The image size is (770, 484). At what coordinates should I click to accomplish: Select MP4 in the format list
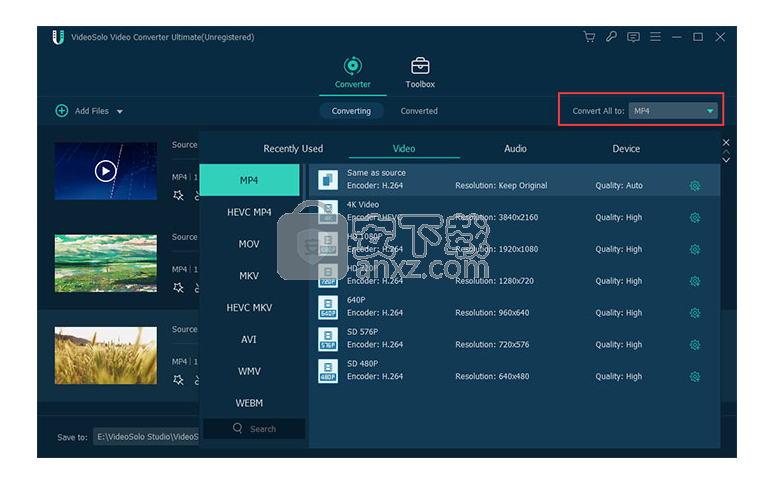[249, 180]
